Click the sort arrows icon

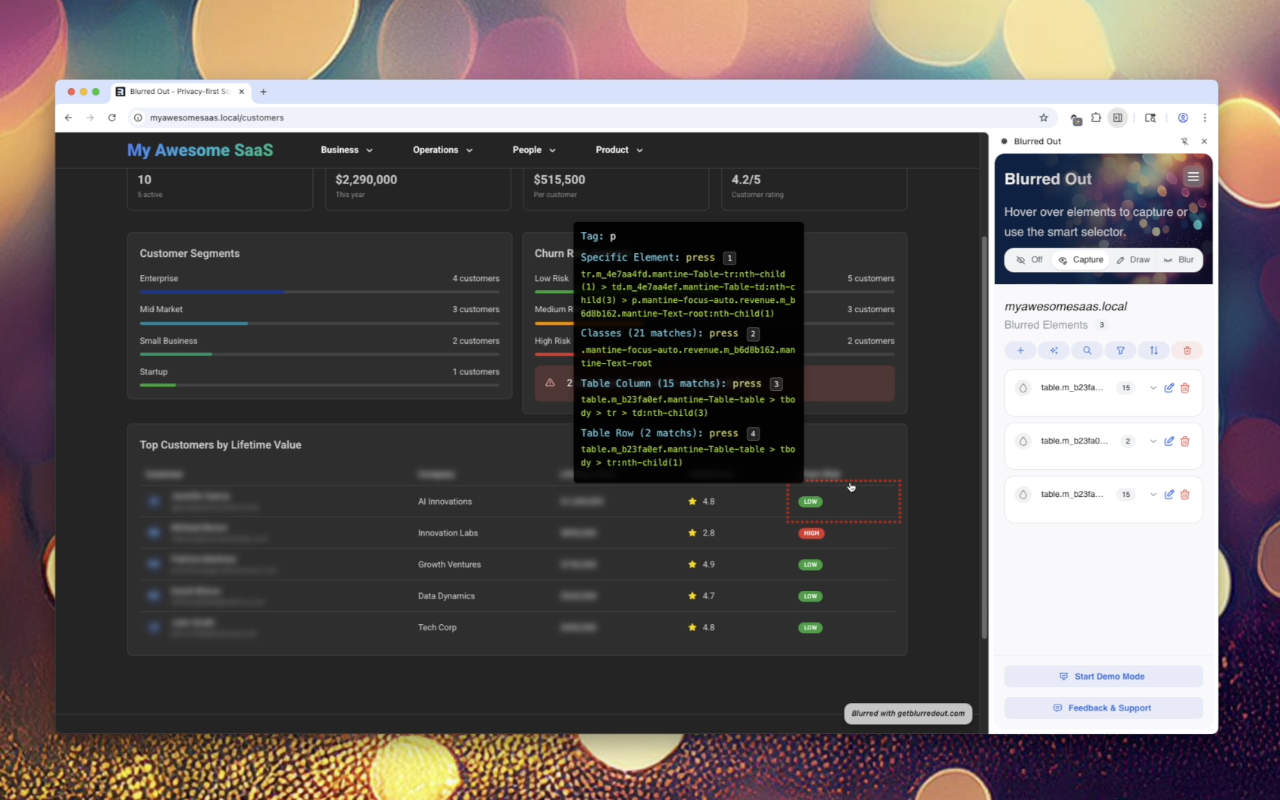1153,351
